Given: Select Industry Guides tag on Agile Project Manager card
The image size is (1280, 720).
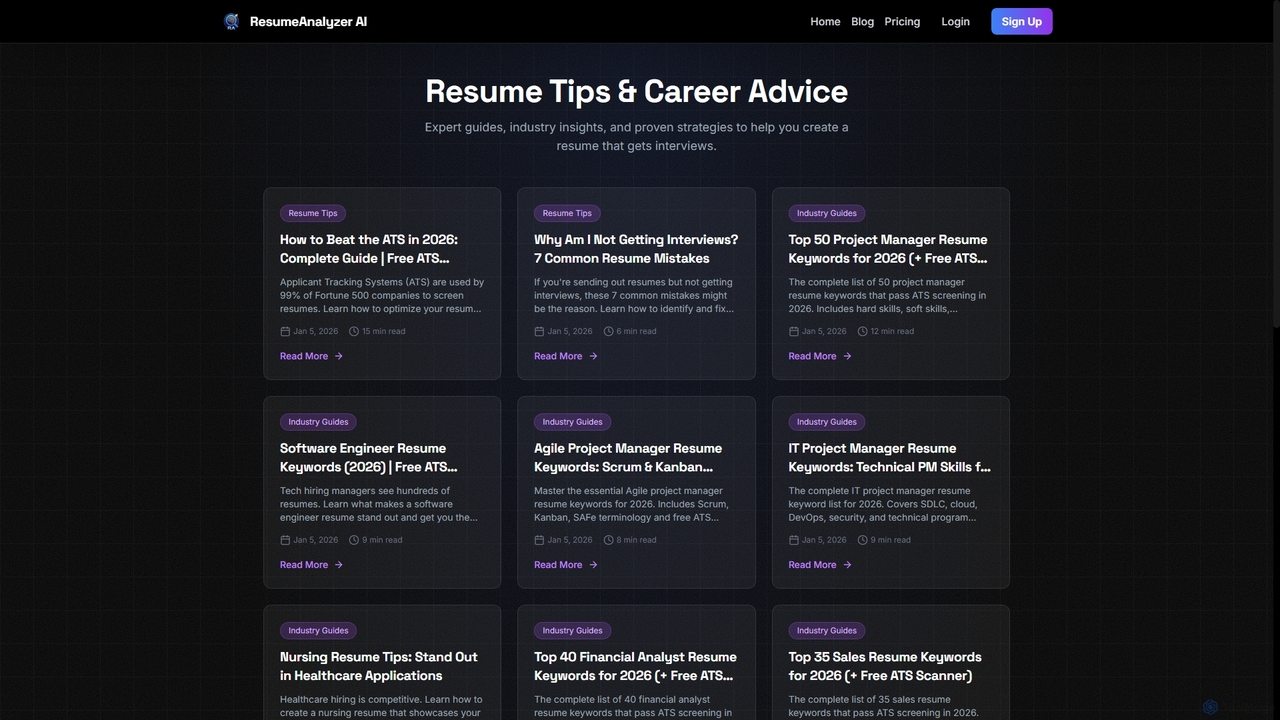Looking at the screenshot, I should click(x=572, y=422).
